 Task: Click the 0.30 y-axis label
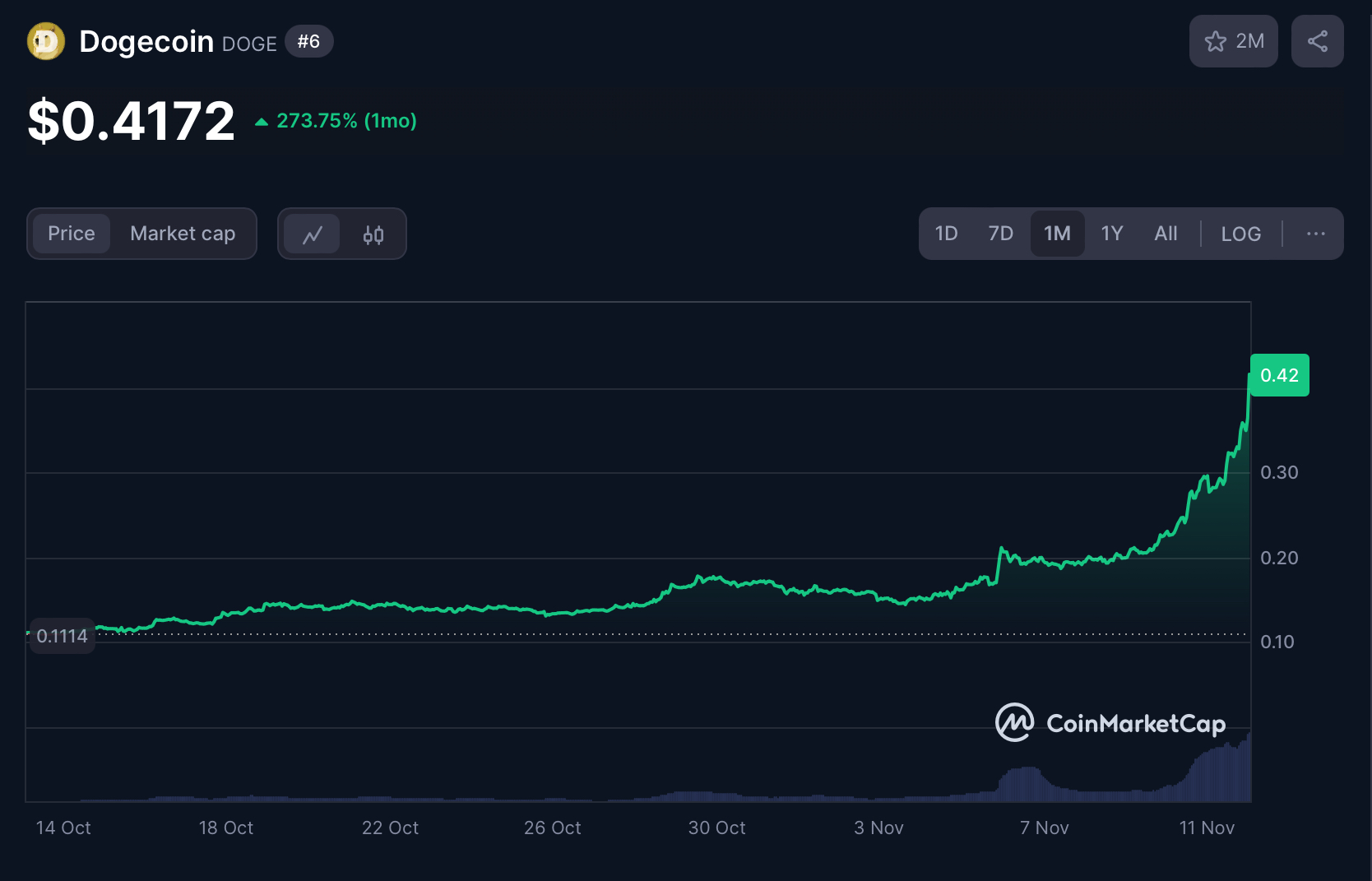tap(1279, 472)
